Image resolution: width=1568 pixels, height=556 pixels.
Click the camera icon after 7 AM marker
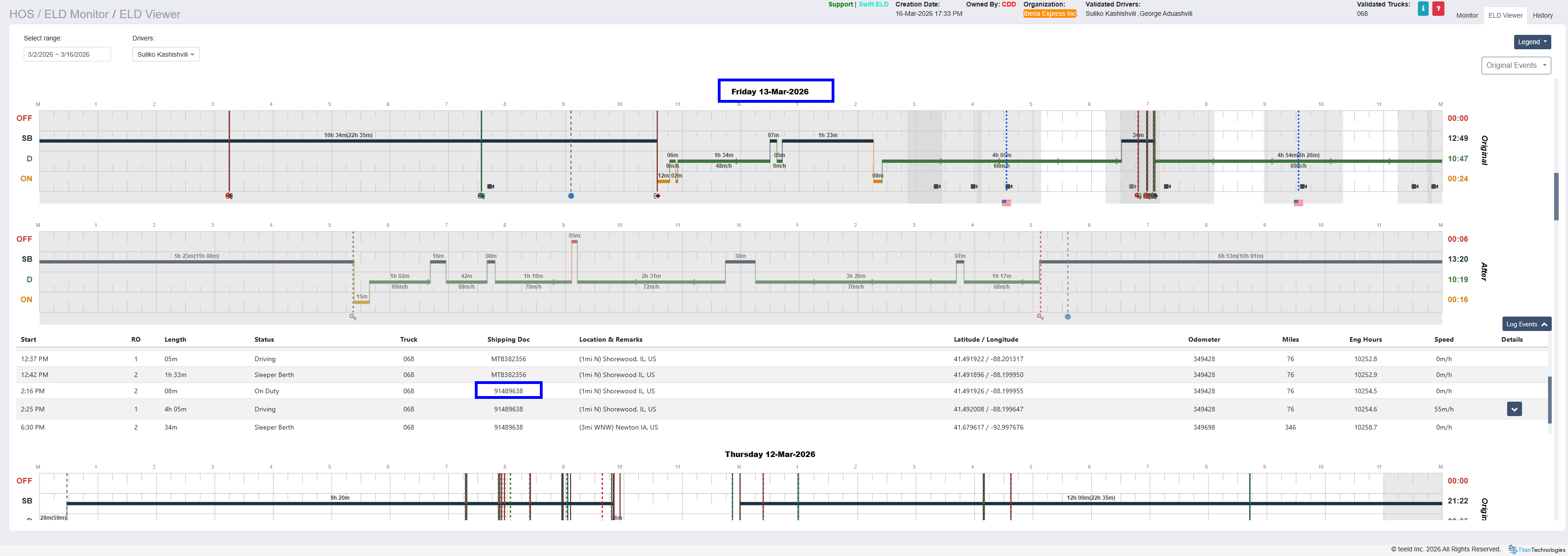coord(491,186)
